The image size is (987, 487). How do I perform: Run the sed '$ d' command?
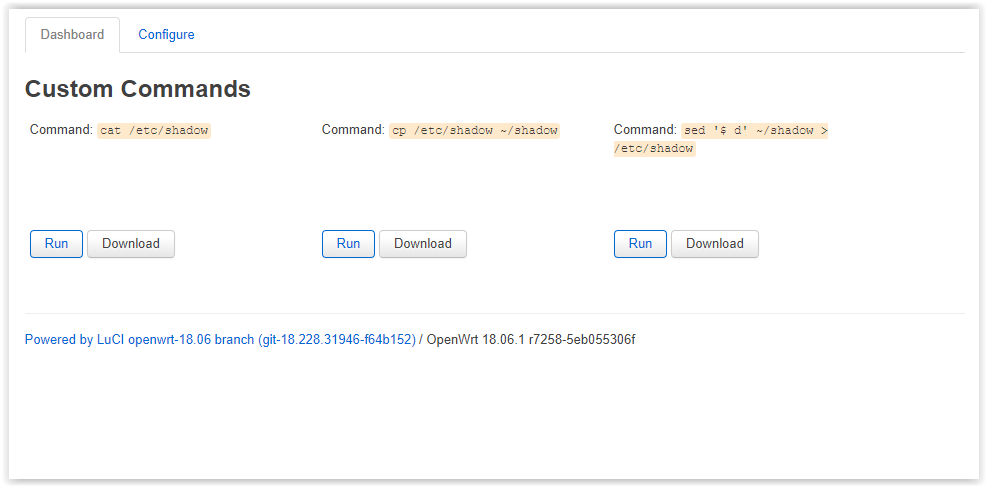point(640,244)
